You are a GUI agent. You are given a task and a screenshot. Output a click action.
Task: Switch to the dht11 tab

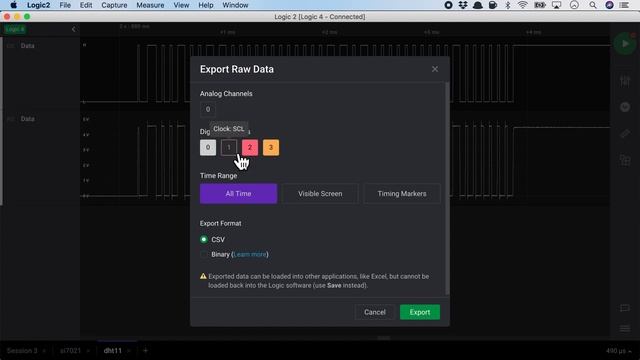(x=113, y=351)
